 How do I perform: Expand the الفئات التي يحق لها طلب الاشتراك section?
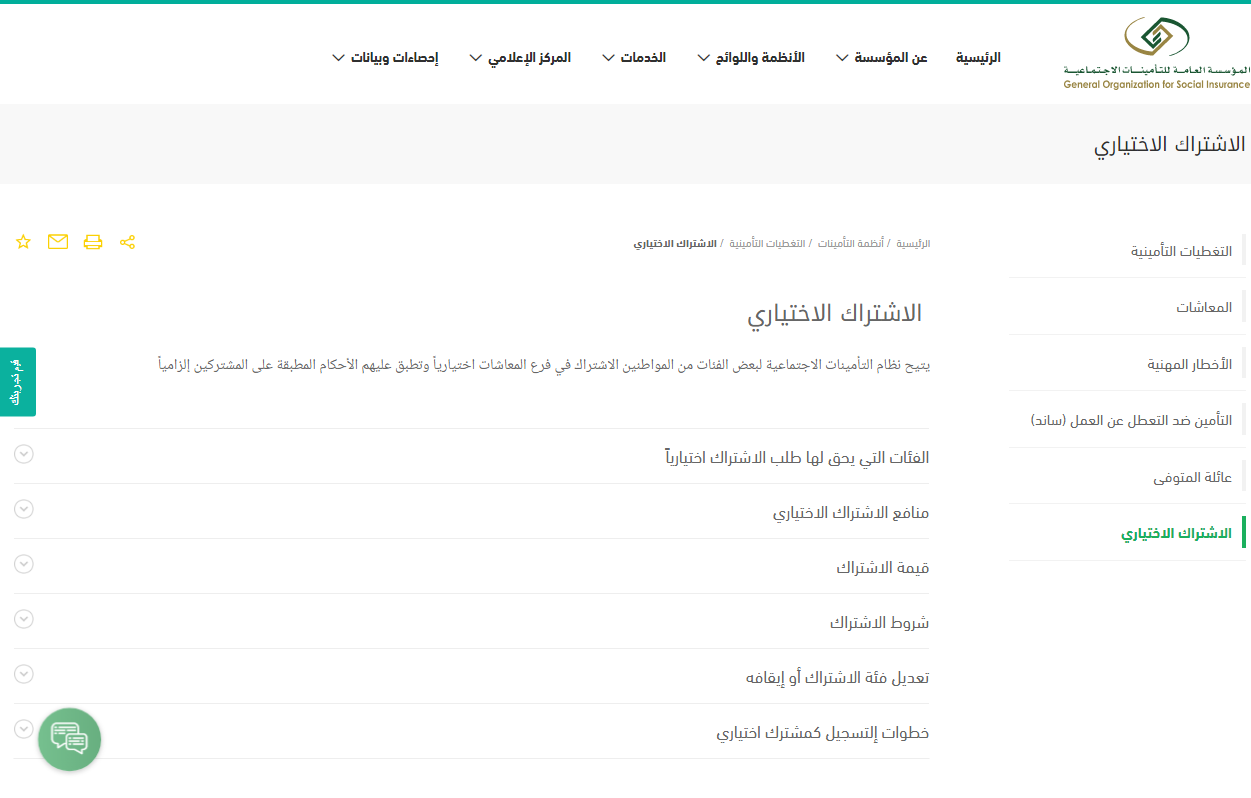tap(796, 457)
